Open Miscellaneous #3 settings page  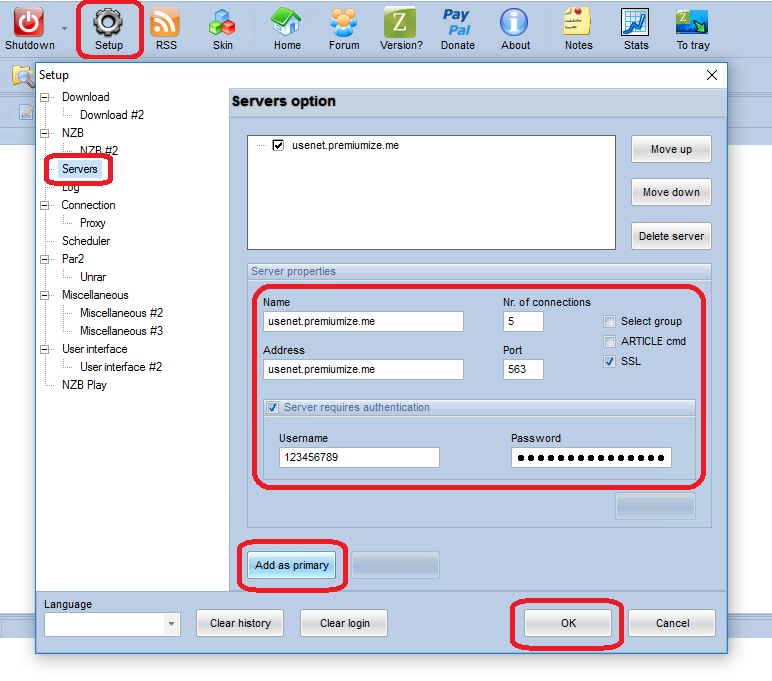point(121,331)
